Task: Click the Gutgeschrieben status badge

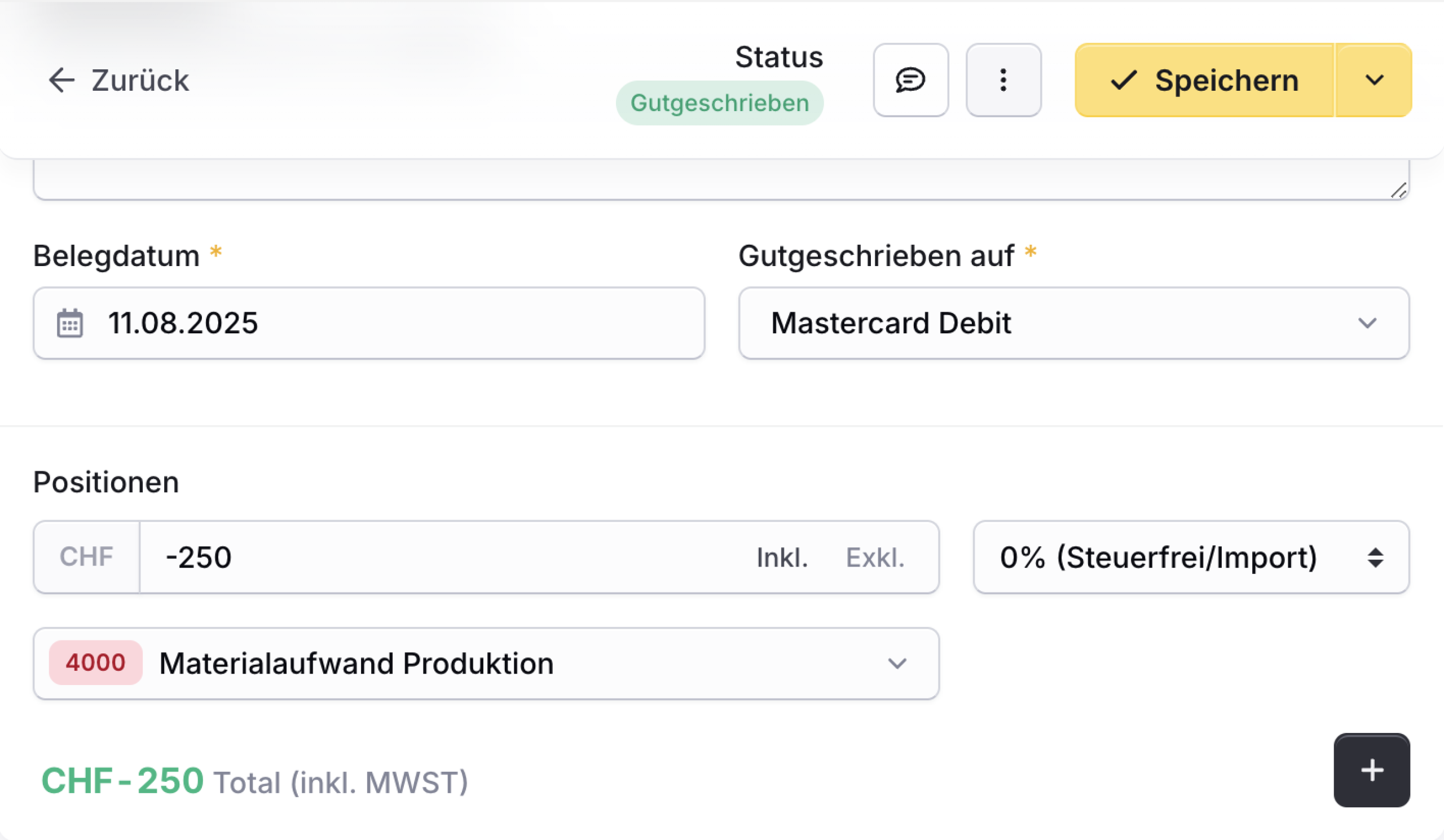Action: (x=720, y=103)
